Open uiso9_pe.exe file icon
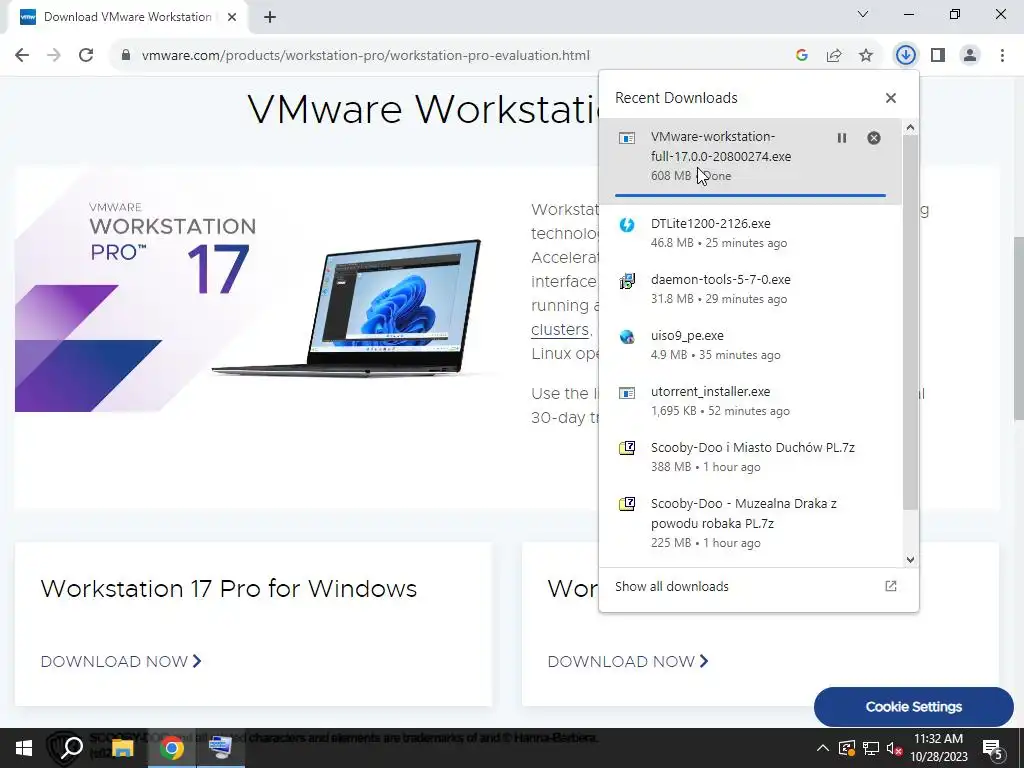This screenshot has width=1024, height=768. click(x=627, y=337)
